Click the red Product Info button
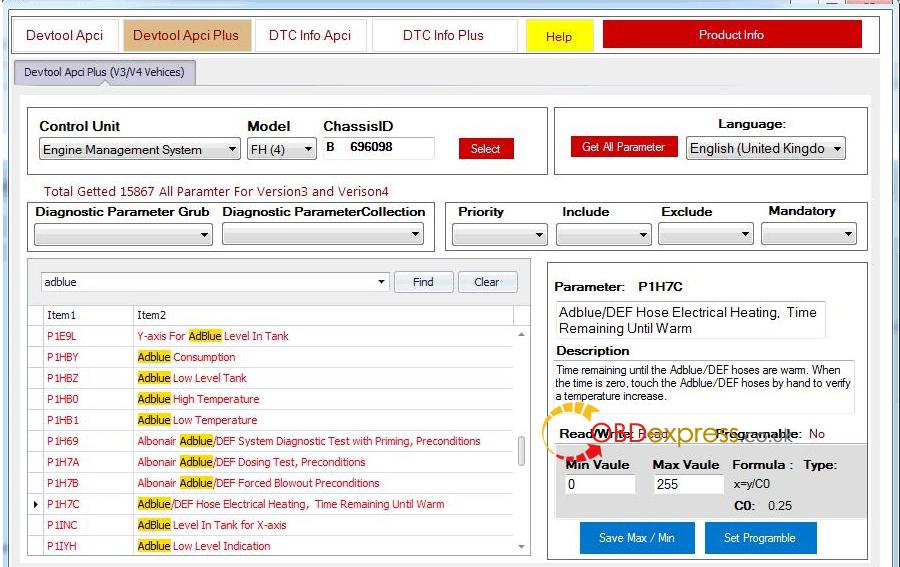Image resolution: width=900 pixels, height=567 pixels. point(731,35)
